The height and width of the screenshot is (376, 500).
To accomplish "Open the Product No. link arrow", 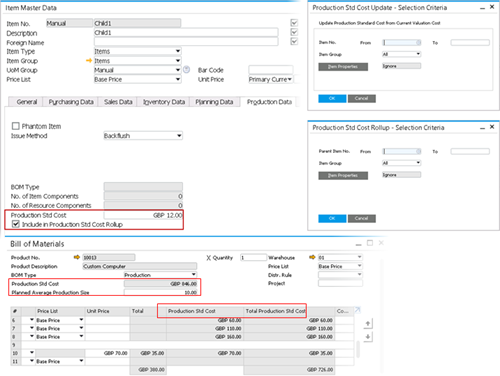I will (x=77, y=257).
